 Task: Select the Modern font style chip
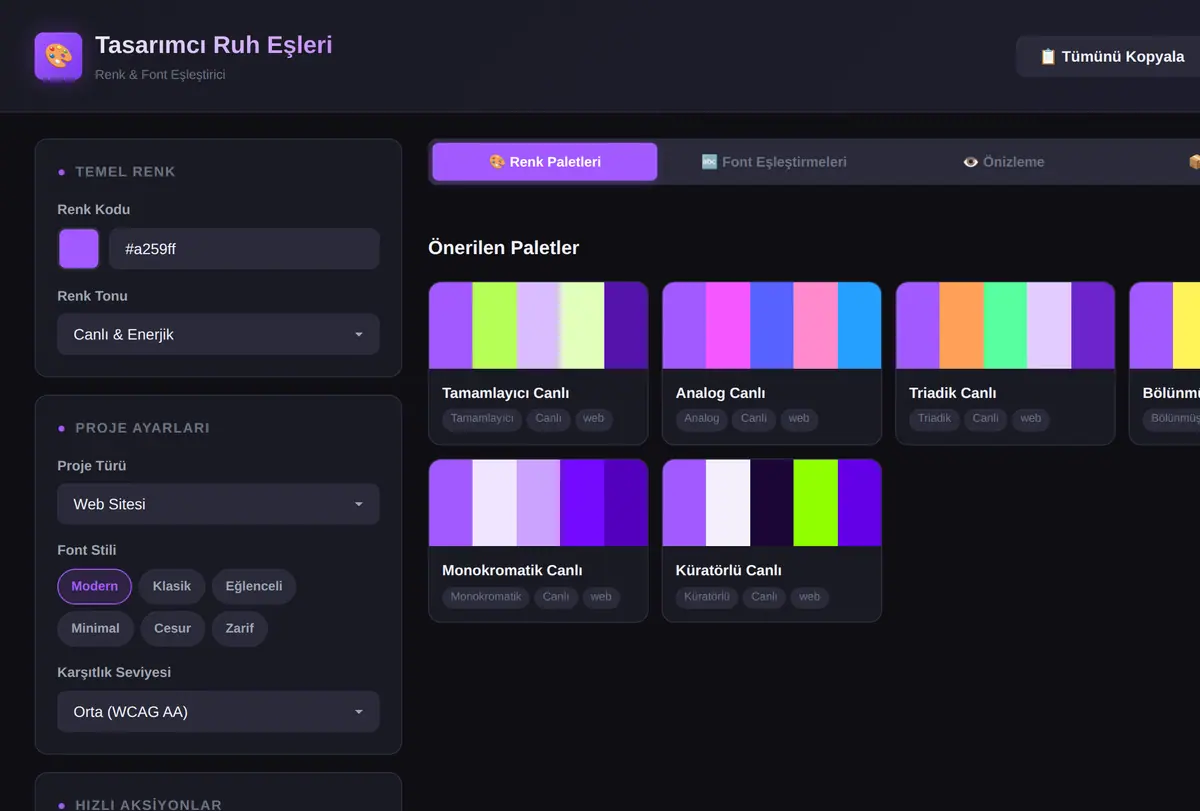tap(95, 586)
